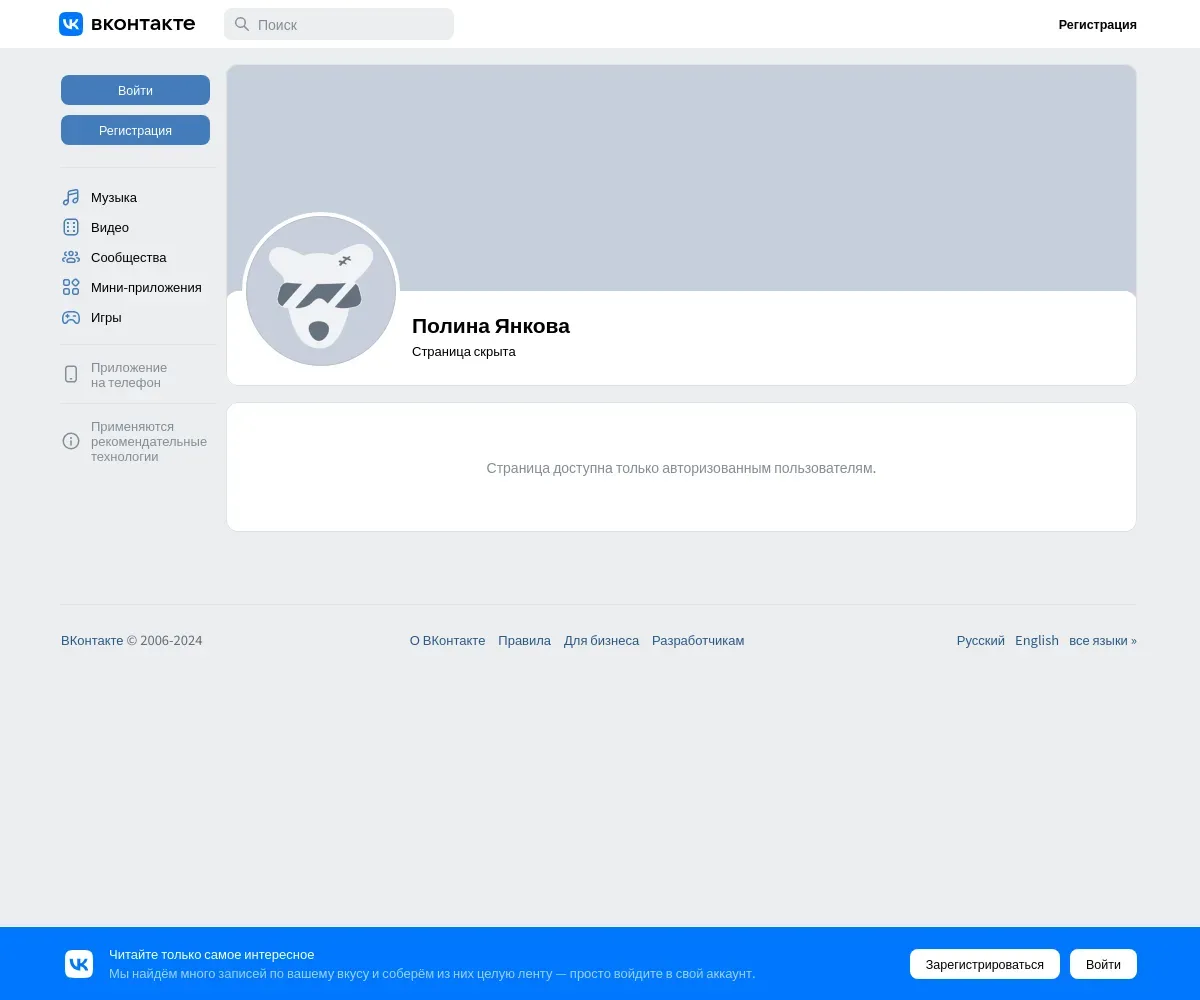Click the profile avatar dog image
The width and height of the screenshot is (1200, 1000).
(x=321, y=291)
